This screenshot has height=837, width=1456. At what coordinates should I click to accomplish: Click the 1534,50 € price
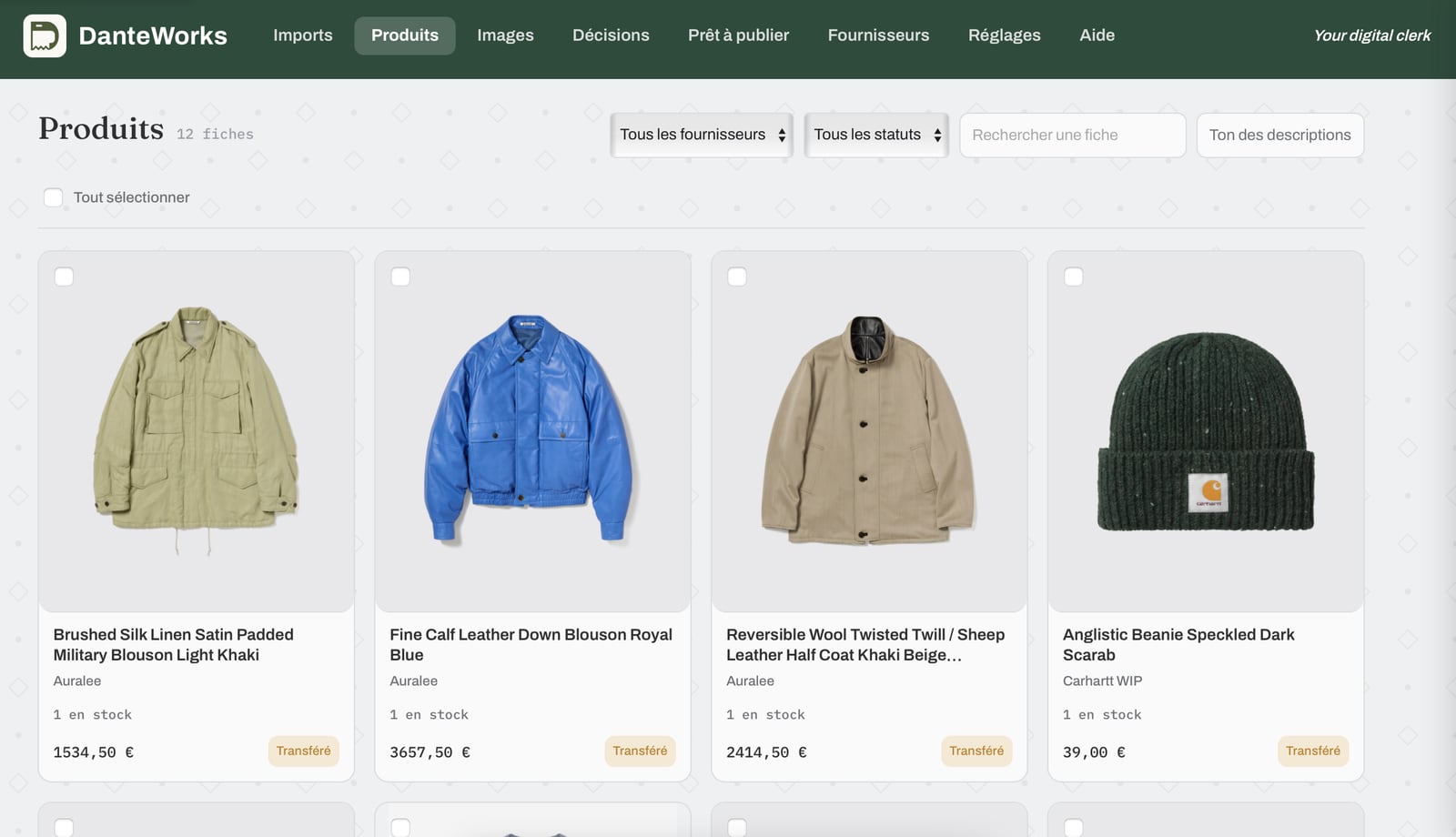pyautogui.click(x=93, y=752)
